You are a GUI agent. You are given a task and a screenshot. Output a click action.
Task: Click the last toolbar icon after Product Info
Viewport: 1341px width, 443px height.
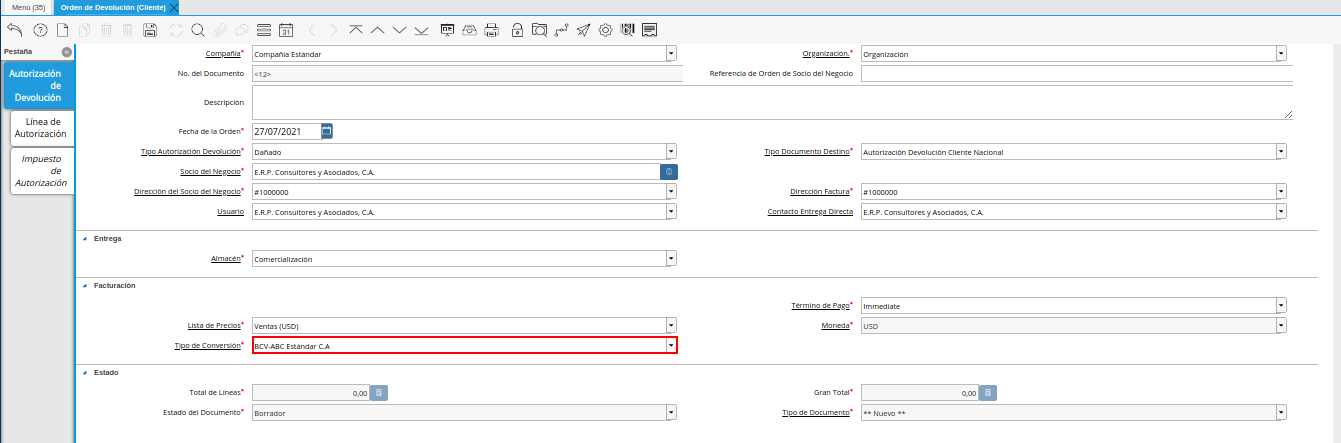[650, 30]
